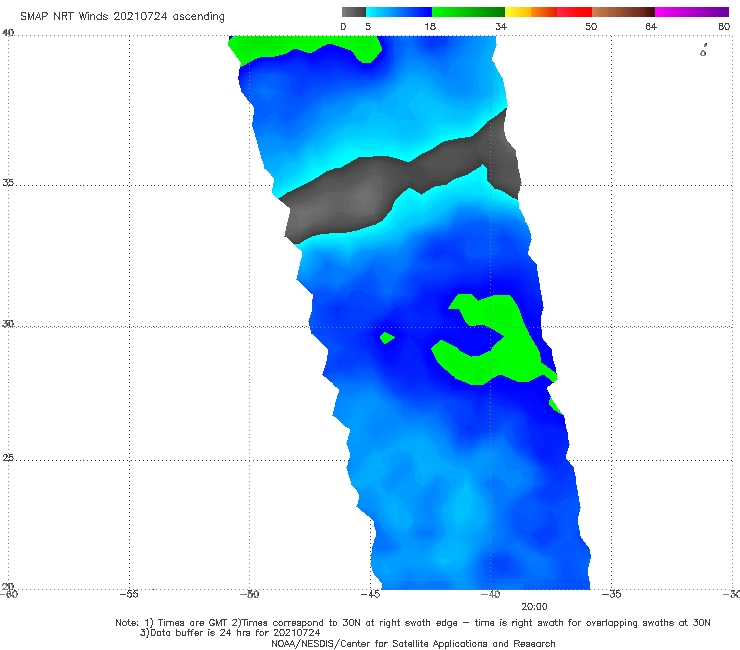Select the green 18-34 colorbar segment
This screenshot has width=740, height=650.
coord(468,12)
